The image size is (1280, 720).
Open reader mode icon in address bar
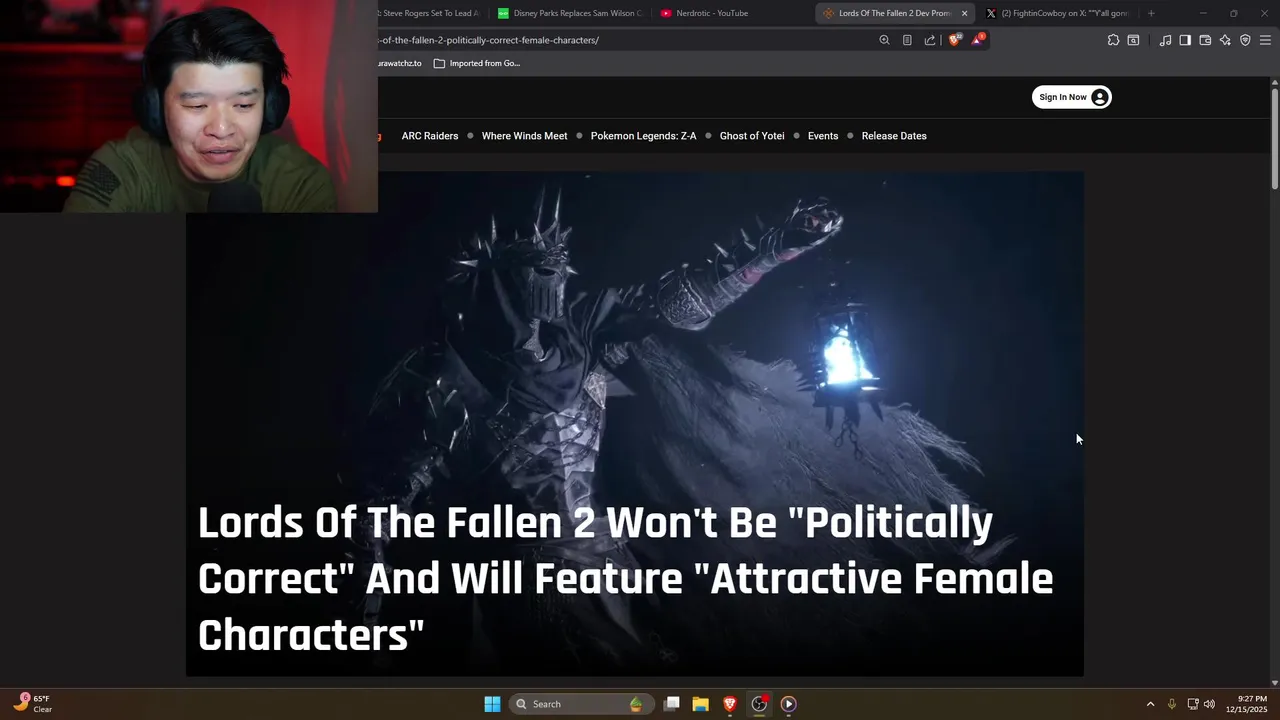click(907, 40)
